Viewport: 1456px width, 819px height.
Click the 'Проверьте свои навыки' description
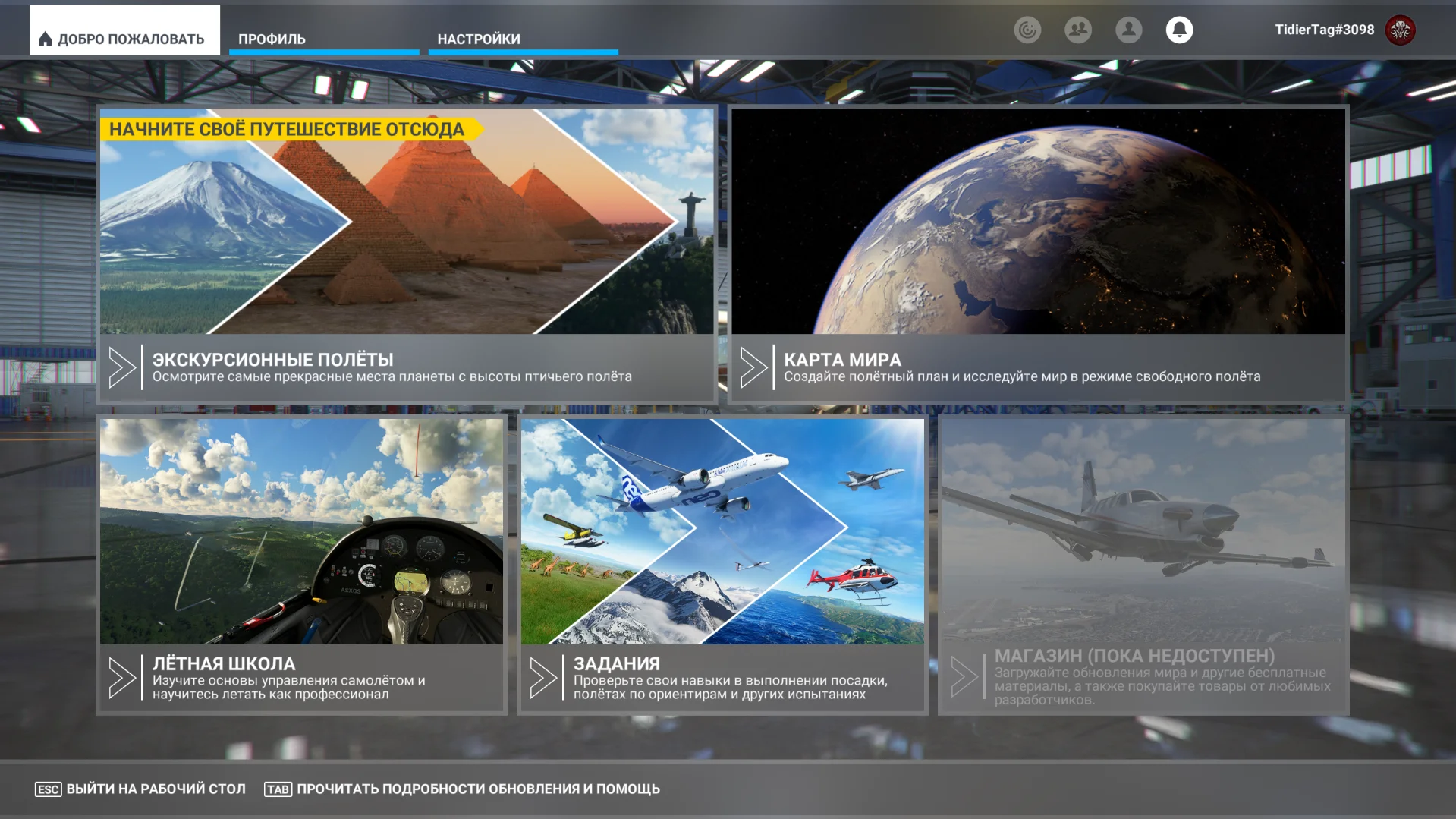(x=731, y=688)
